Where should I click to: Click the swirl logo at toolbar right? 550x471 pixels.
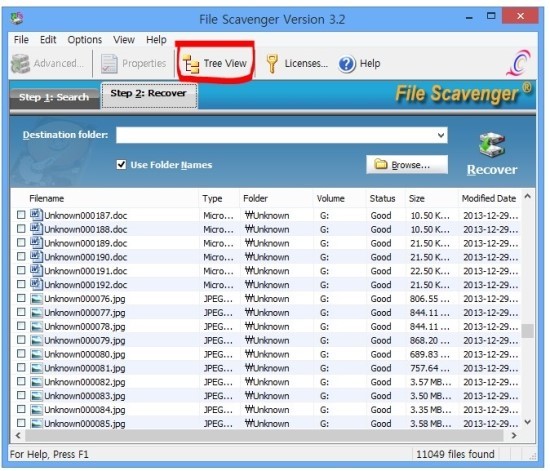[x=518, y=63]
